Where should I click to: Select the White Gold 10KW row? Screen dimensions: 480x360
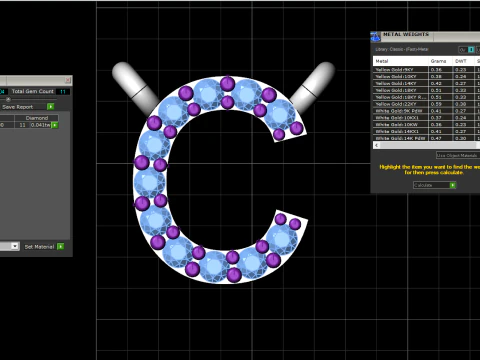[427, 124]
